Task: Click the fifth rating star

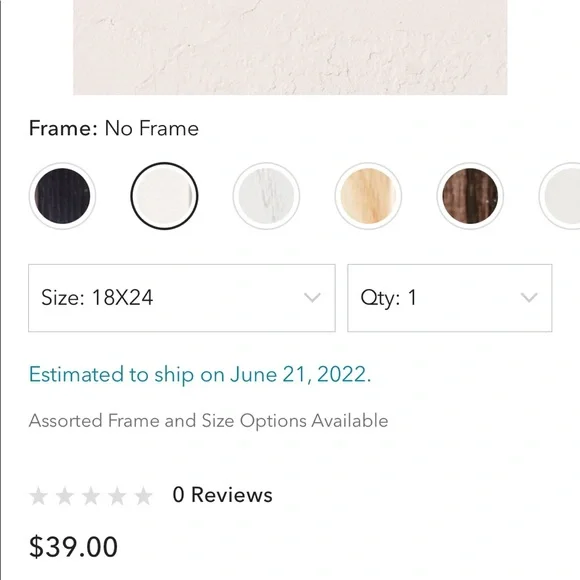Action: point(144,496)
